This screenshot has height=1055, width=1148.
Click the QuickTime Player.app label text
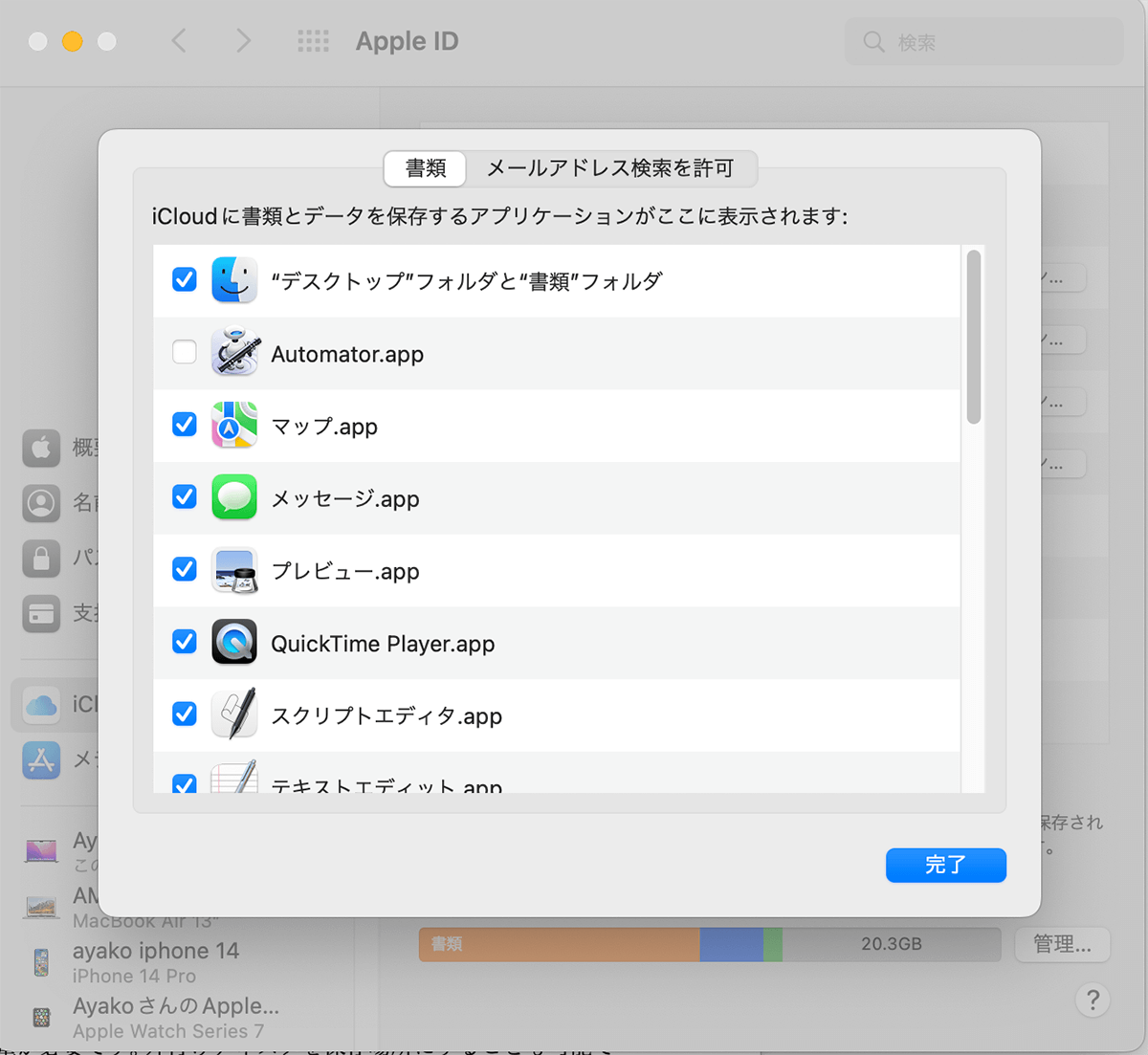pyautogui.click(x=383, y=644)
